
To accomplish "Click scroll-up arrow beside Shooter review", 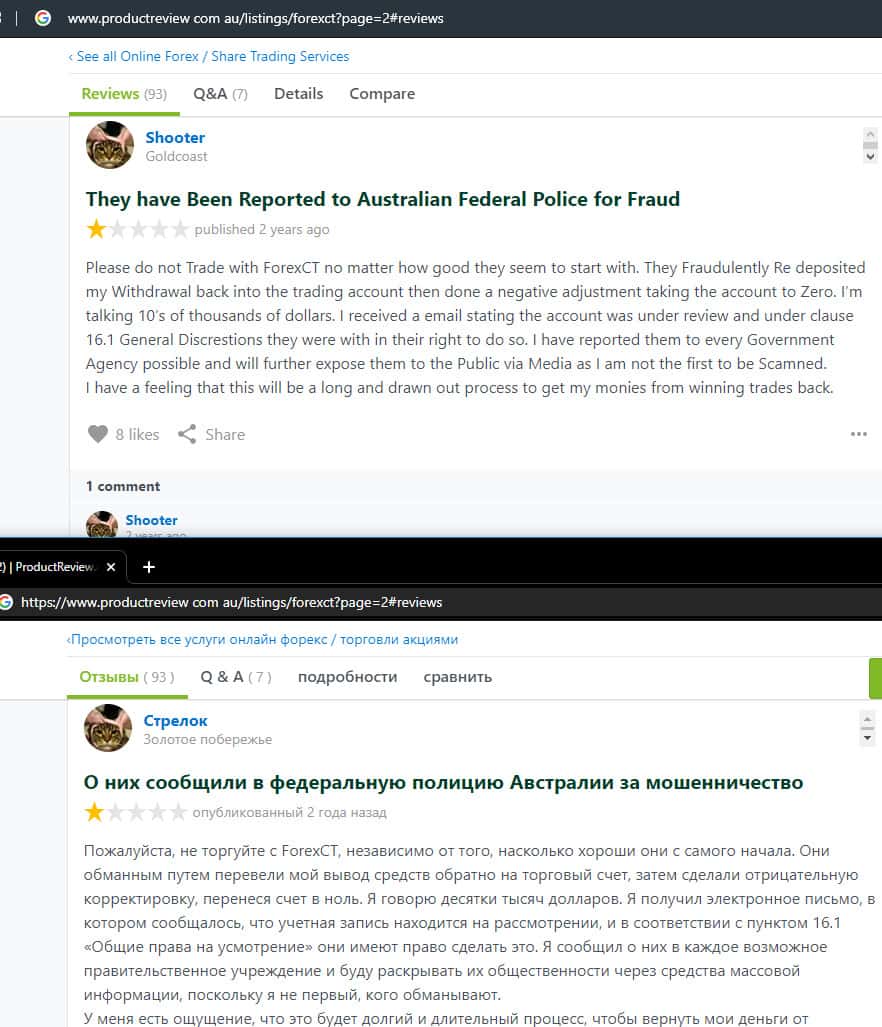I will [x=870, y=134].
